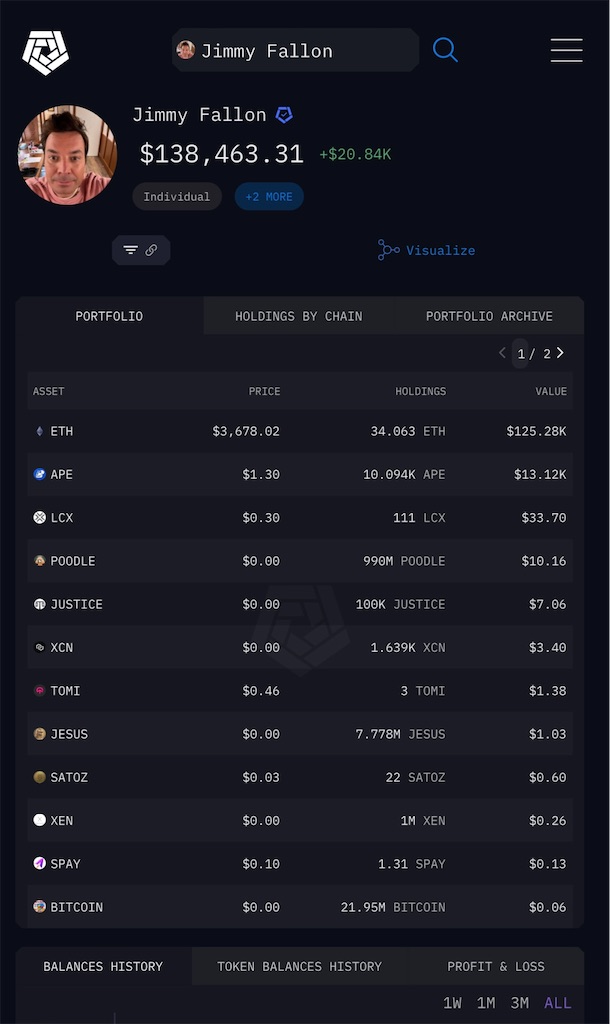Select the Token Balances History tab

click(x=299, y=966)
